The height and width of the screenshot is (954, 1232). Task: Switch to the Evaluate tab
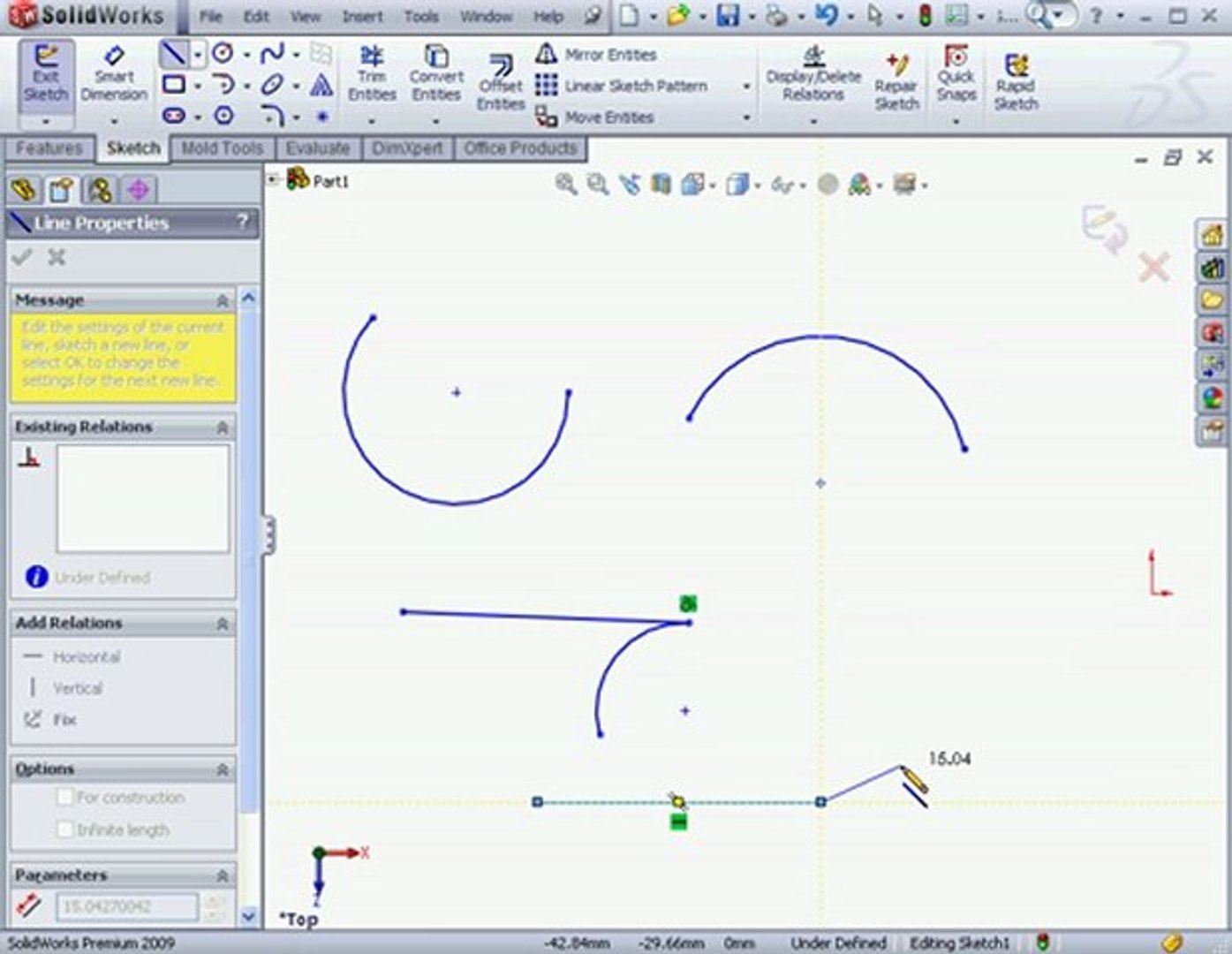coord(317,148)
